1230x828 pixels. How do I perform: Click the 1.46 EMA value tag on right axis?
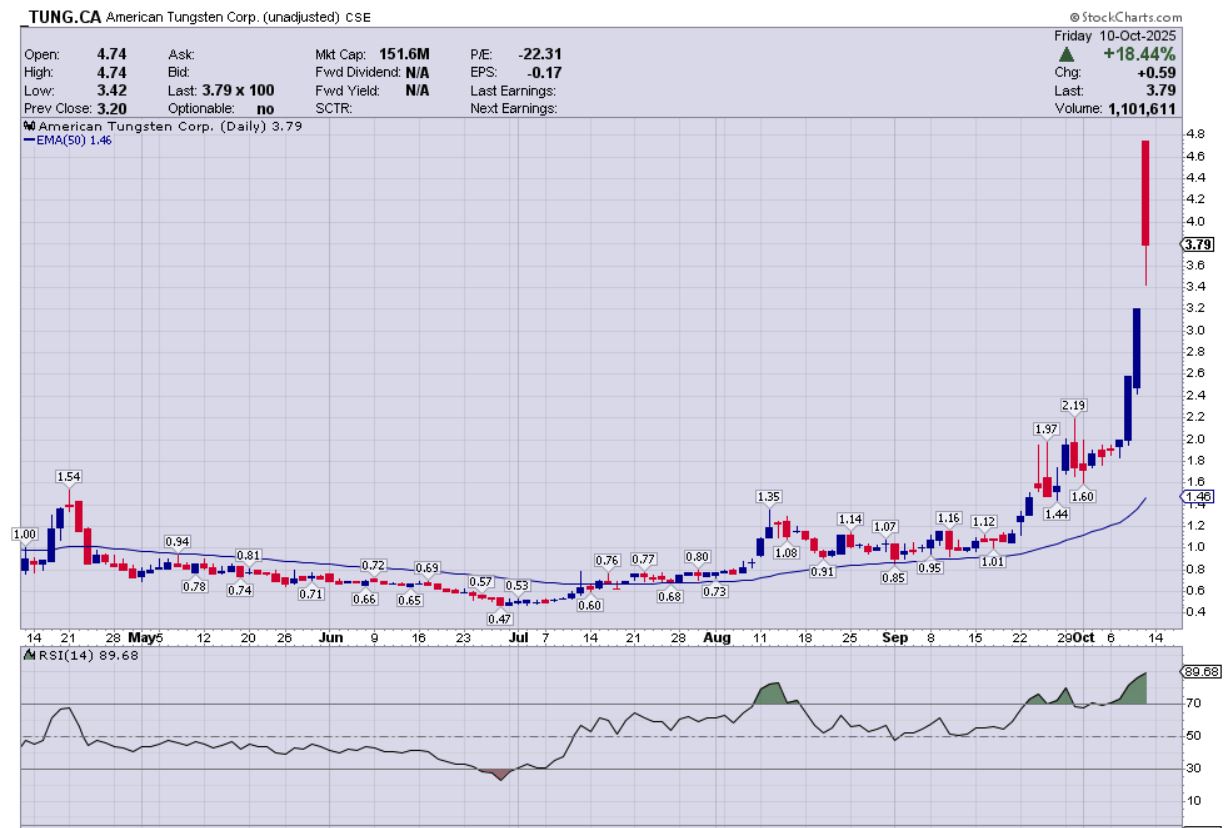(x=1196, y=496)
